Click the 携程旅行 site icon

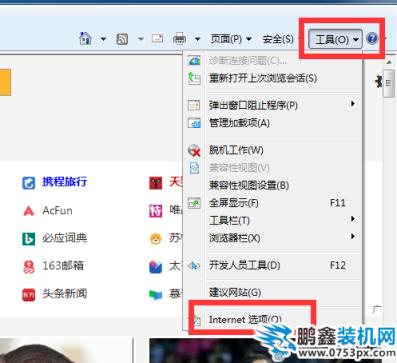click(x=29, y=183)
